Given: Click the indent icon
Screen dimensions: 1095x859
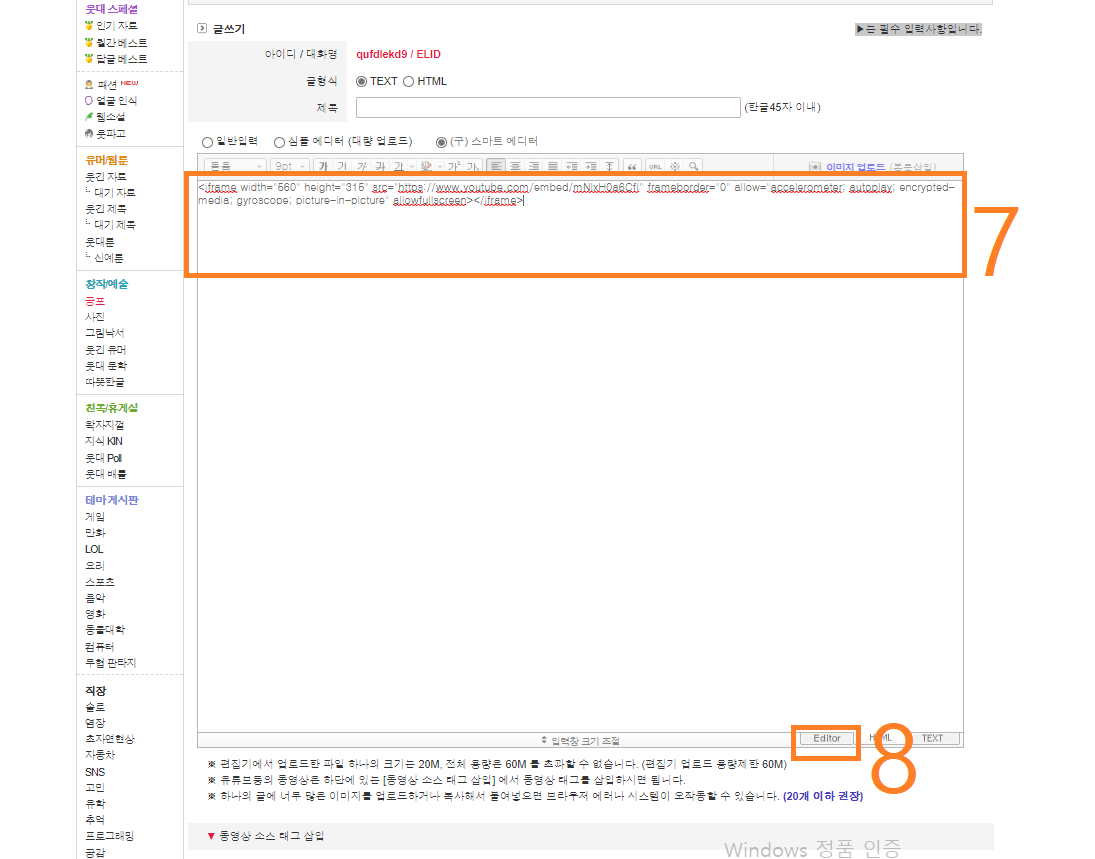Looking at the screenshot, I should [591, 166].
